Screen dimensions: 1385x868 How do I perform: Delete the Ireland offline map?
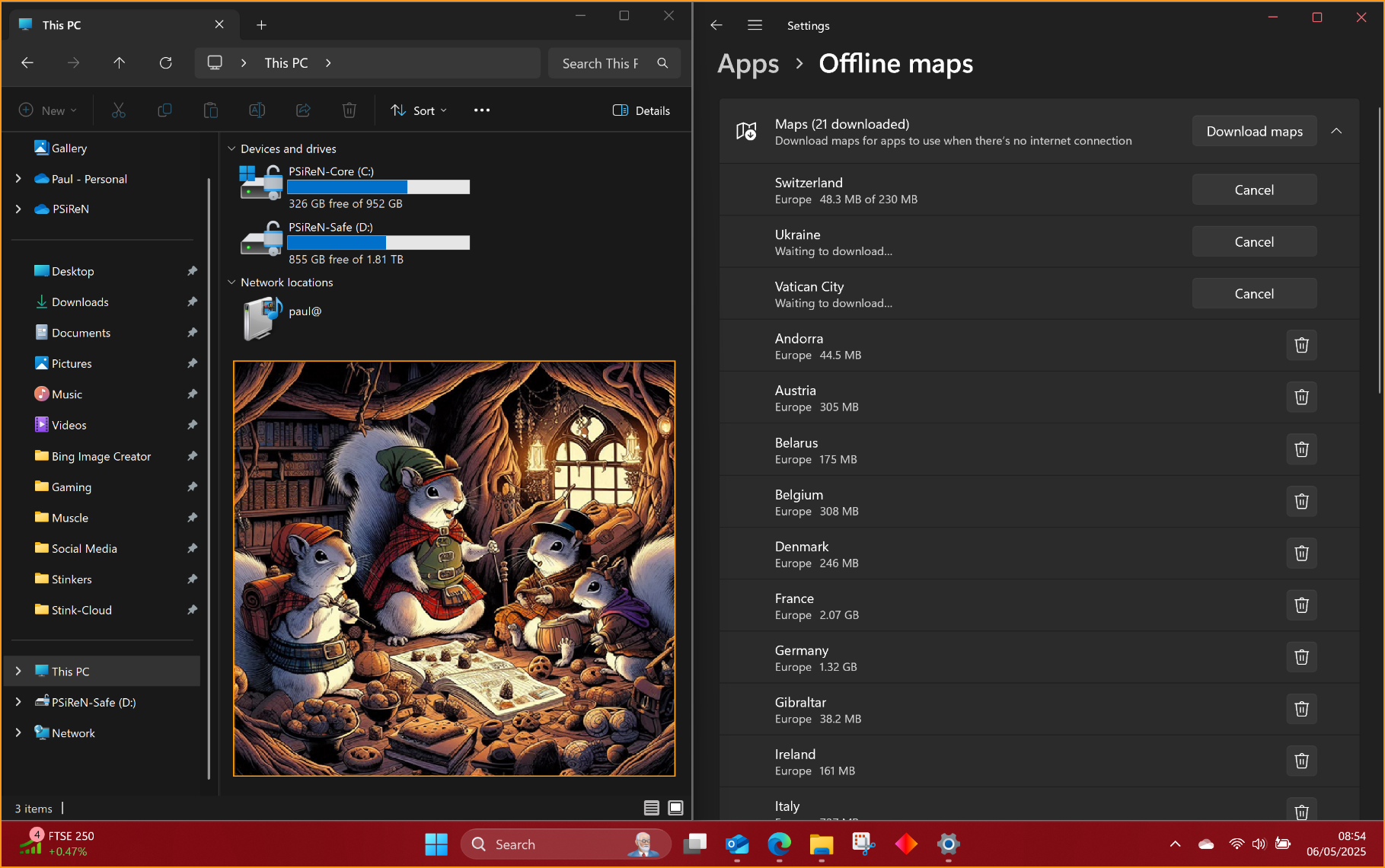click(1301, 761)
